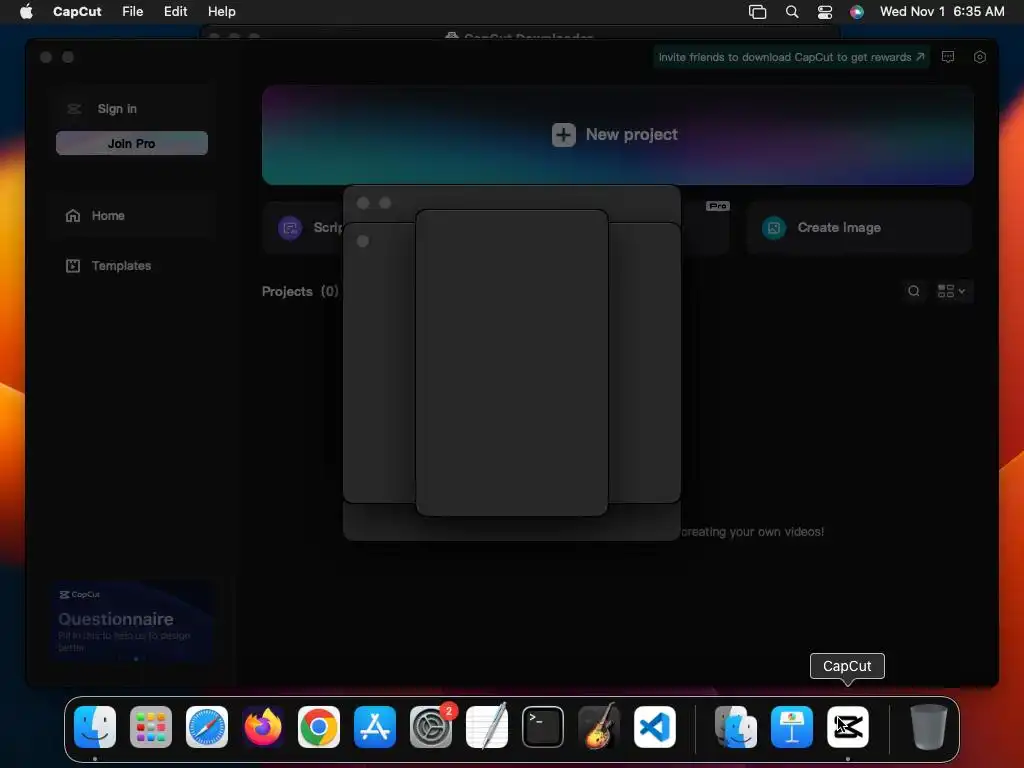Open the Trash in the dock
1024x768 pixels.
(x=928, y=727)
